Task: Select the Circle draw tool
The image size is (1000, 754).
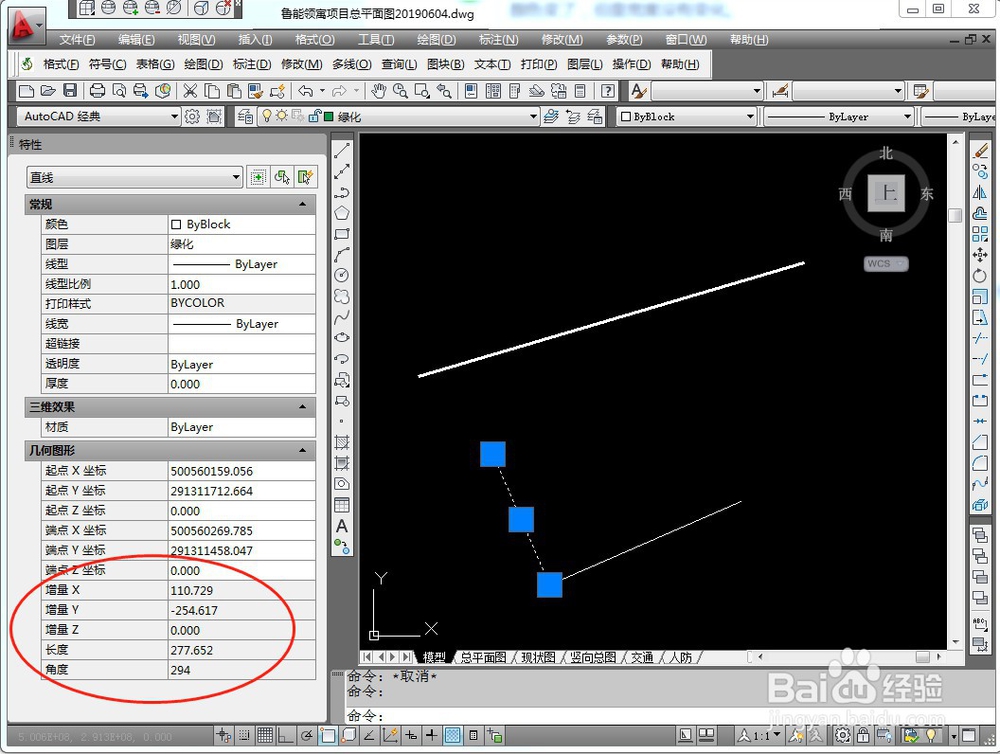Action: (x=342, y=276)
